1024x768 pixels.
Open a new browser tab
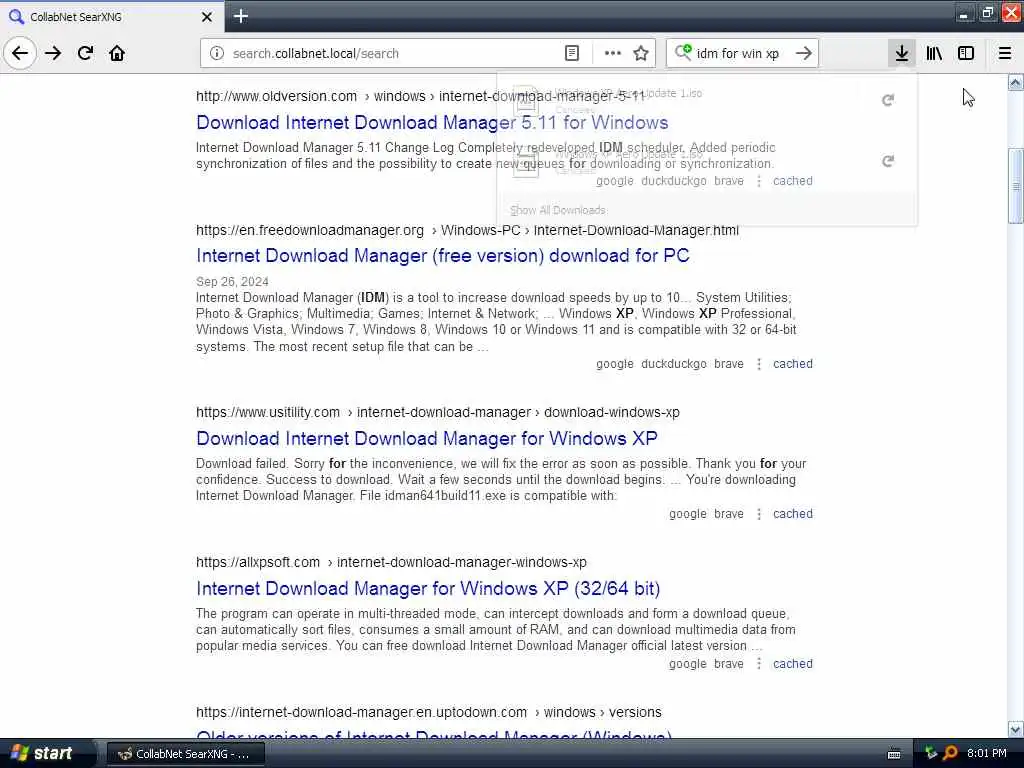click(241, 16)
